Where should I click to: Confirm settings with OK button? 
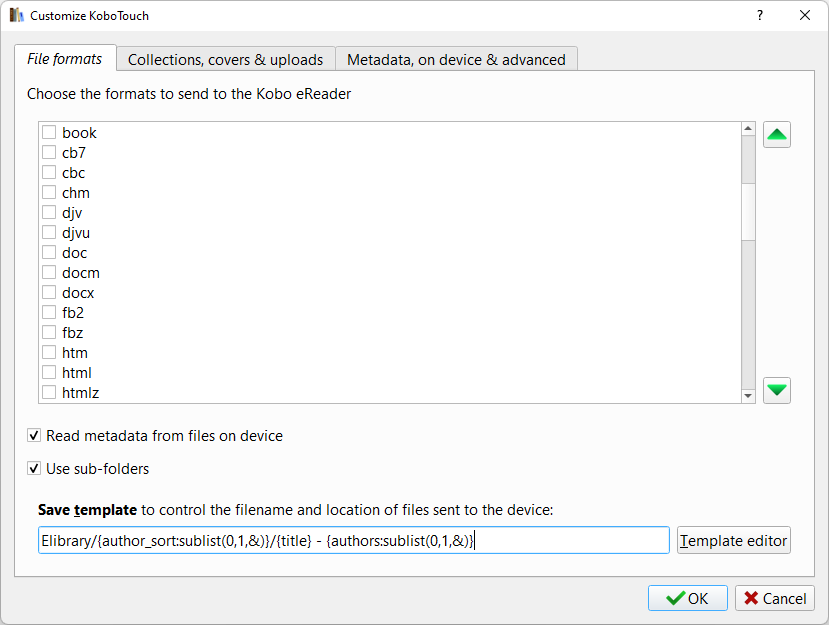688,598
